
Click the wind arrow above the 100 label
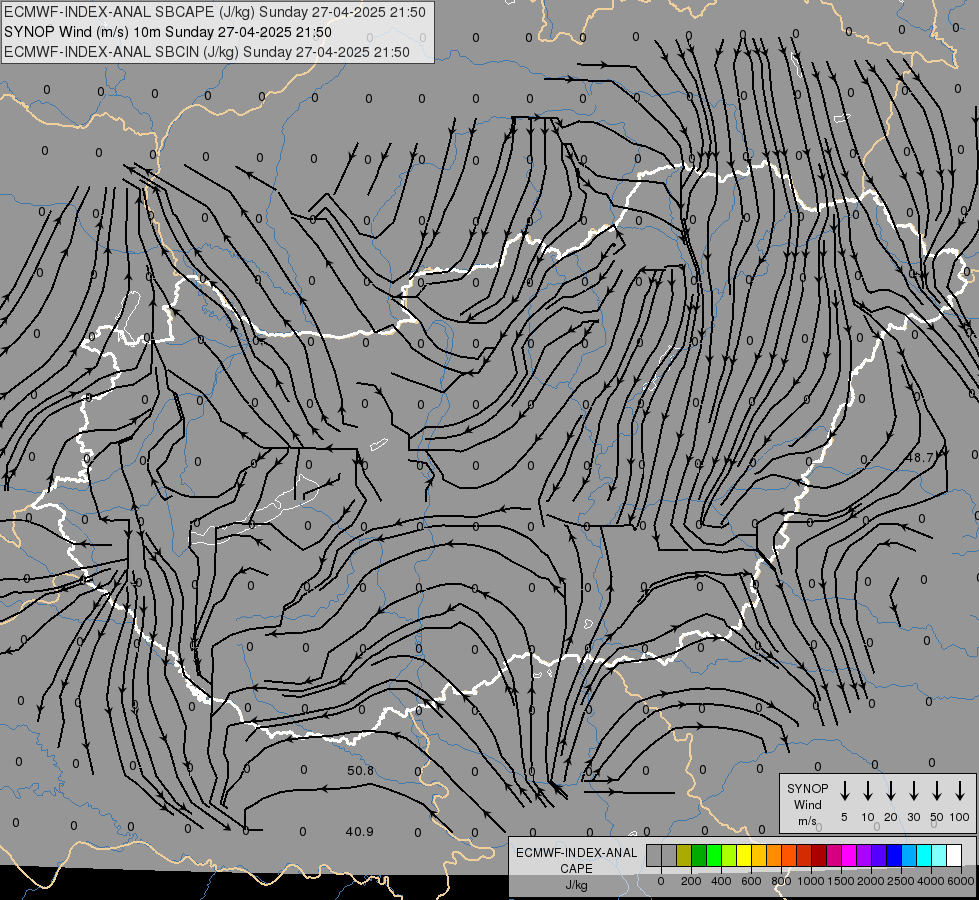[960, 791]
